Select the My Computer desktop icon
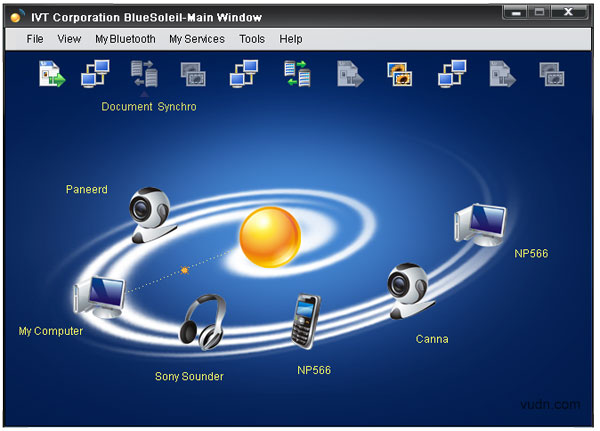This screenshot has height=431, width=600. [x=99, y=297]
